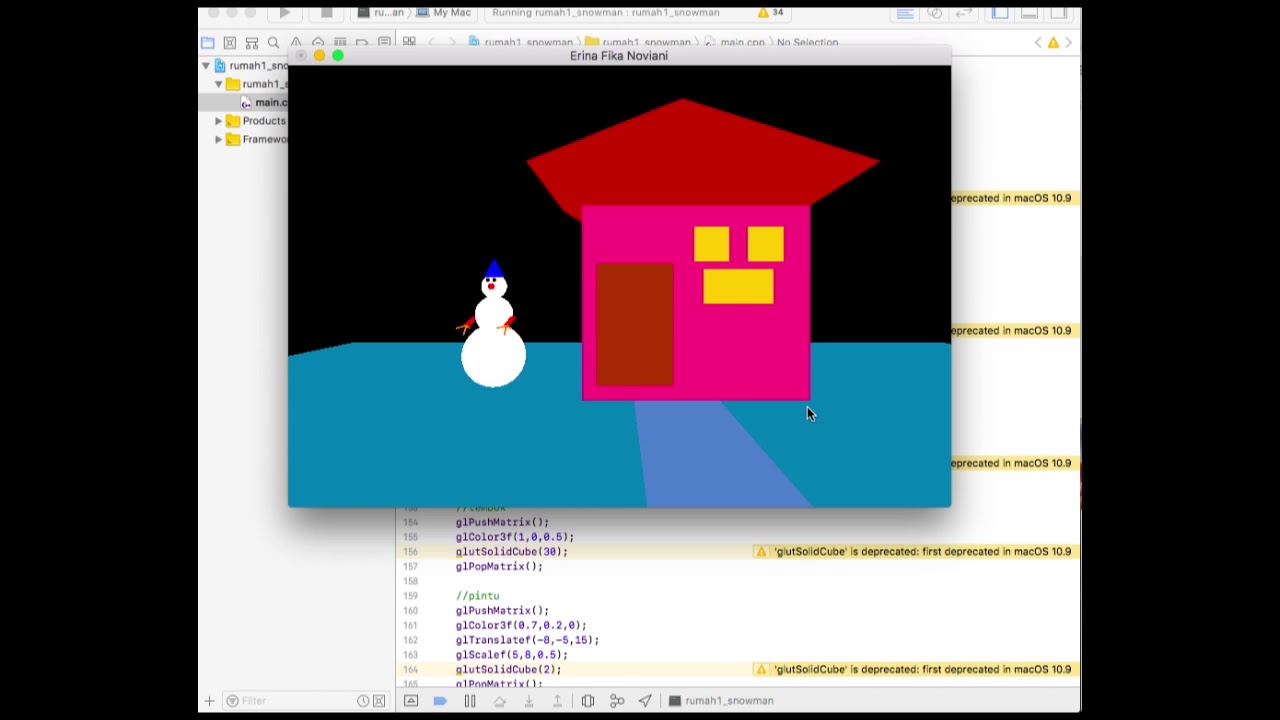Select rumah1_snowman process in debug bar

721,701
